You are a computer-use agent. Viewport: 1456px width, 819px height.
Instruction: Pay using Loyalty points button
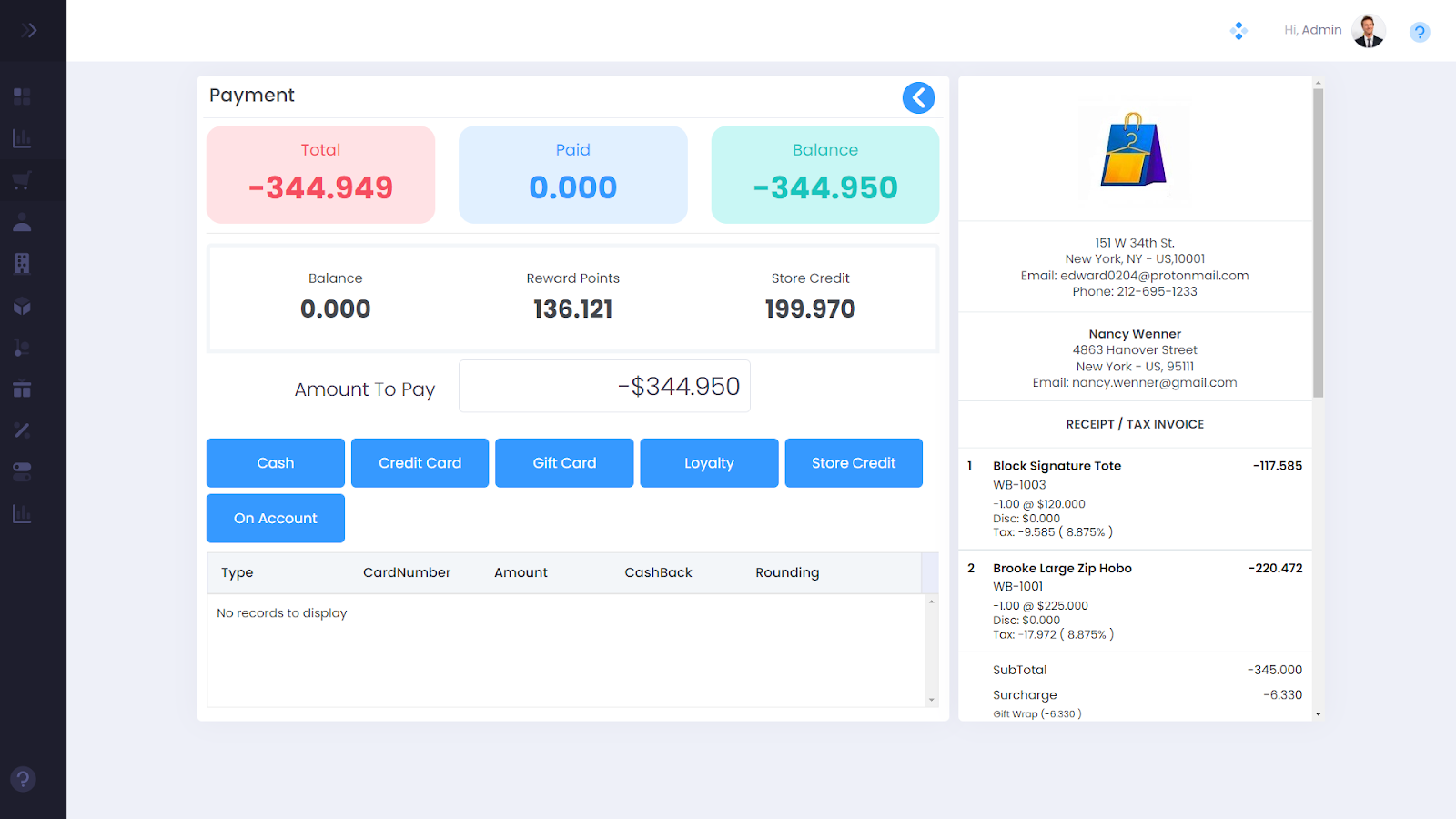[709, 463]
